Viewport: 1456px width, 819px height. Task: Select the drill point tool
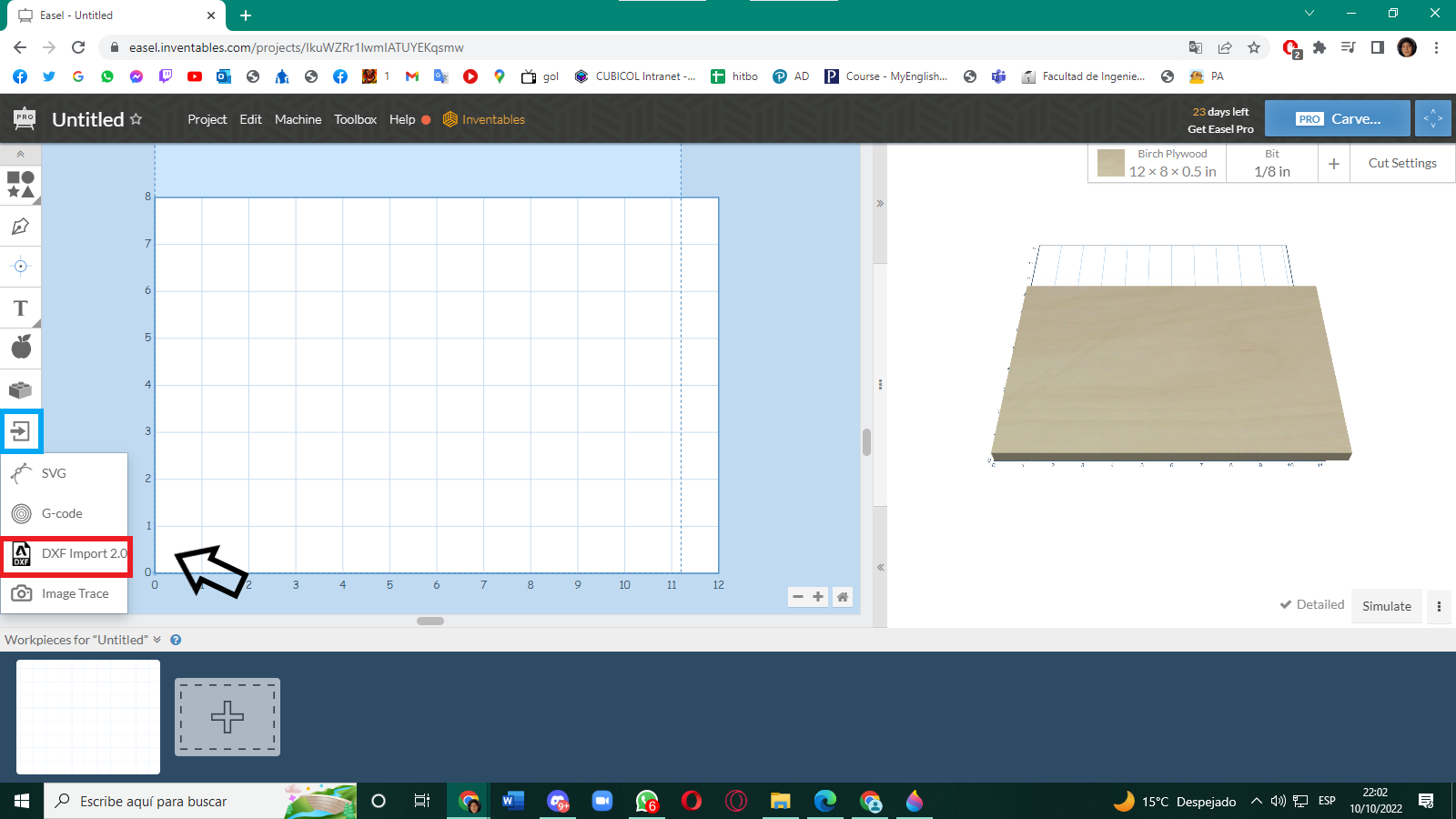coord(20,267)
